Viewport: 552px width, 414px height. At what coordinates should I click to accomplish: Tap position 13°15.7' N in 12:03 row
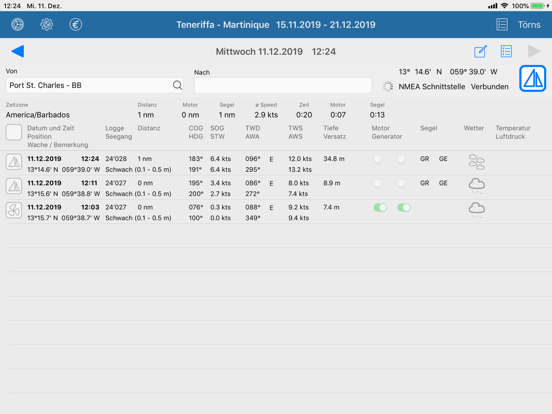[x=43, y=218]
